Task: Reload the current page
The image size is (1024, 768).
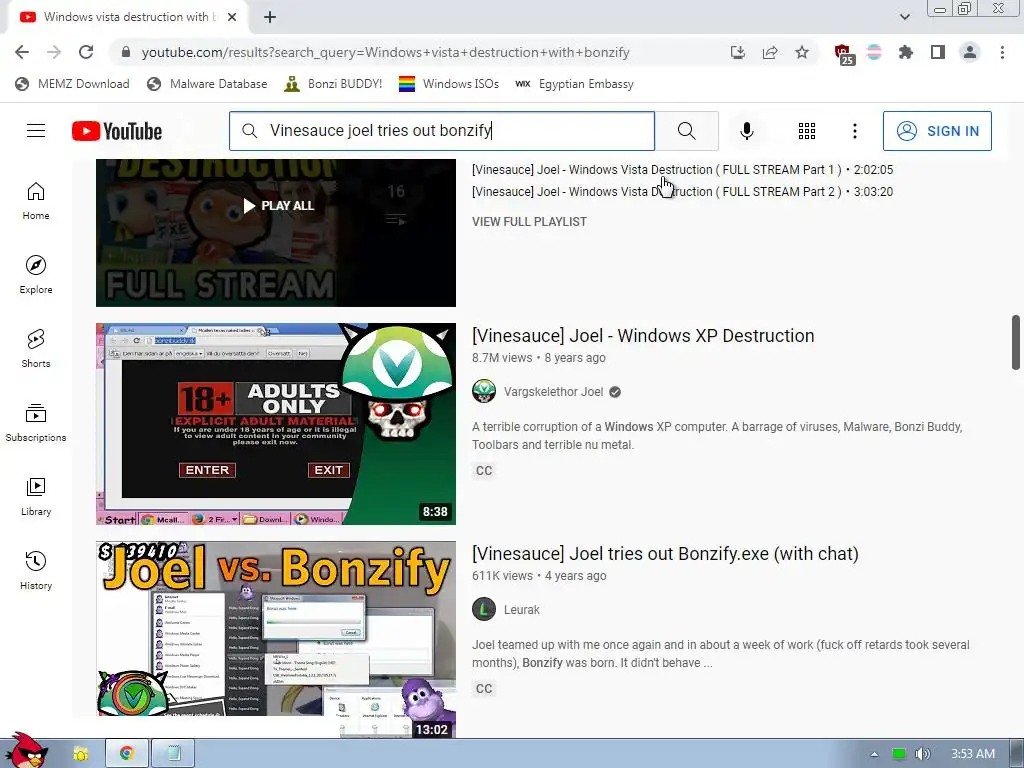Action: point(86,52)
